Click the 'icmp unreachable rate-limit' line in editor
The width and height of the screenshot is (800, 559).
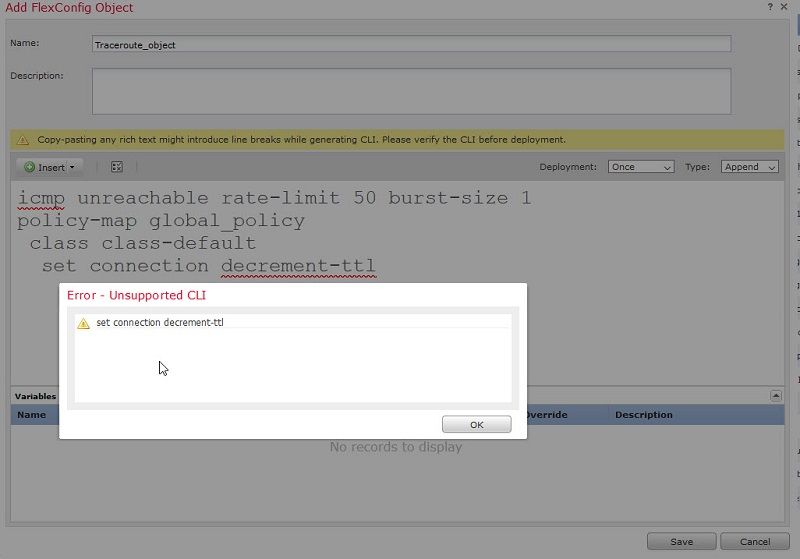[274, 198]
